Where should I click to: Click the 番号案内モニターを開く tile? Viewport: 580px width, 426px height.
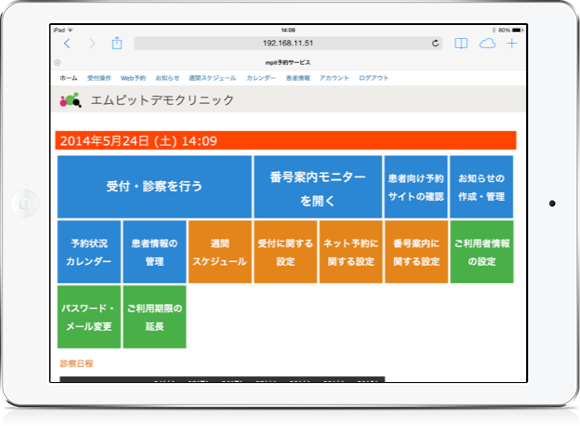click(318, 187)
